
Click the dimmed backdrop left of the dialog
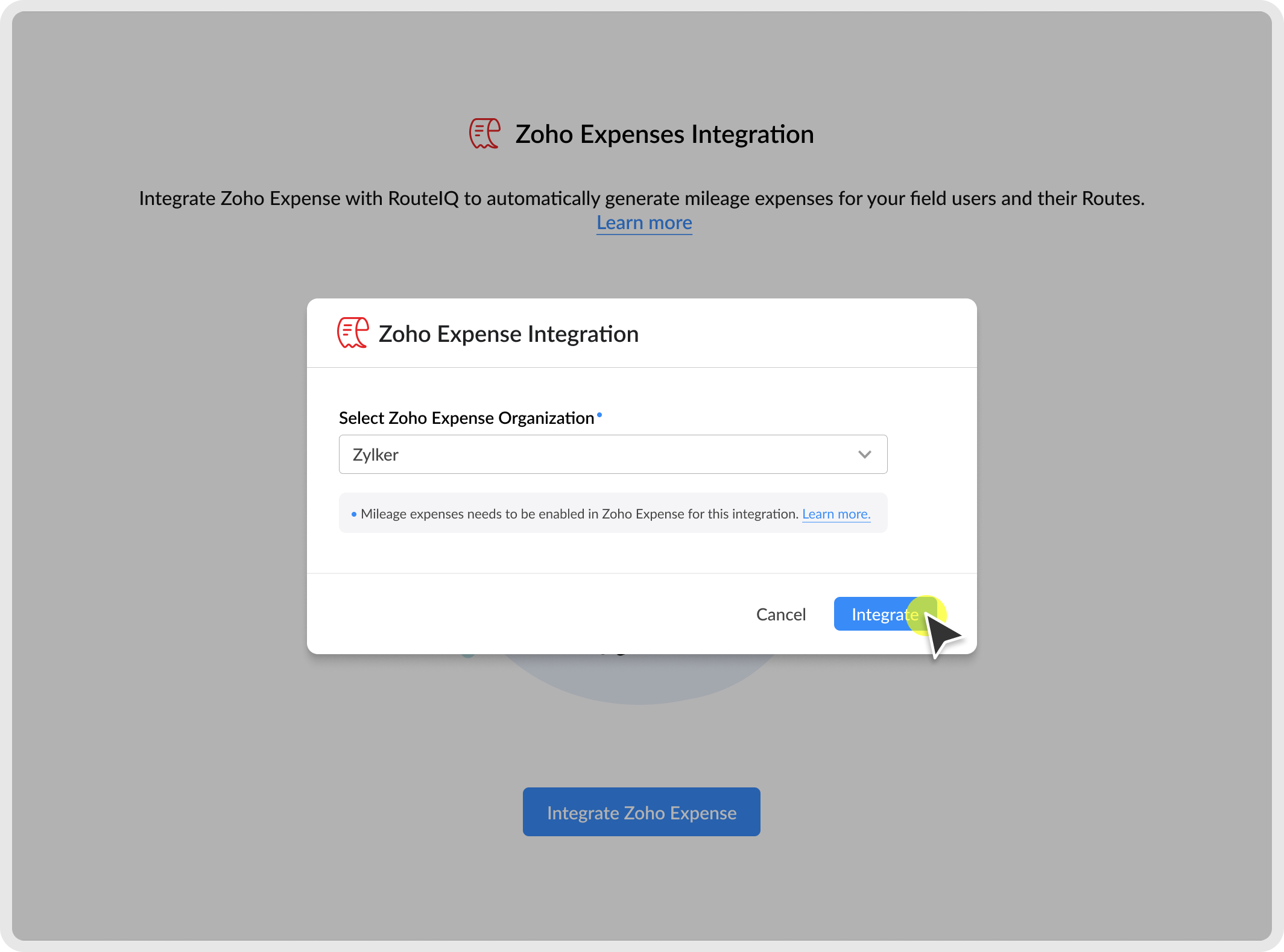point(157,476)
